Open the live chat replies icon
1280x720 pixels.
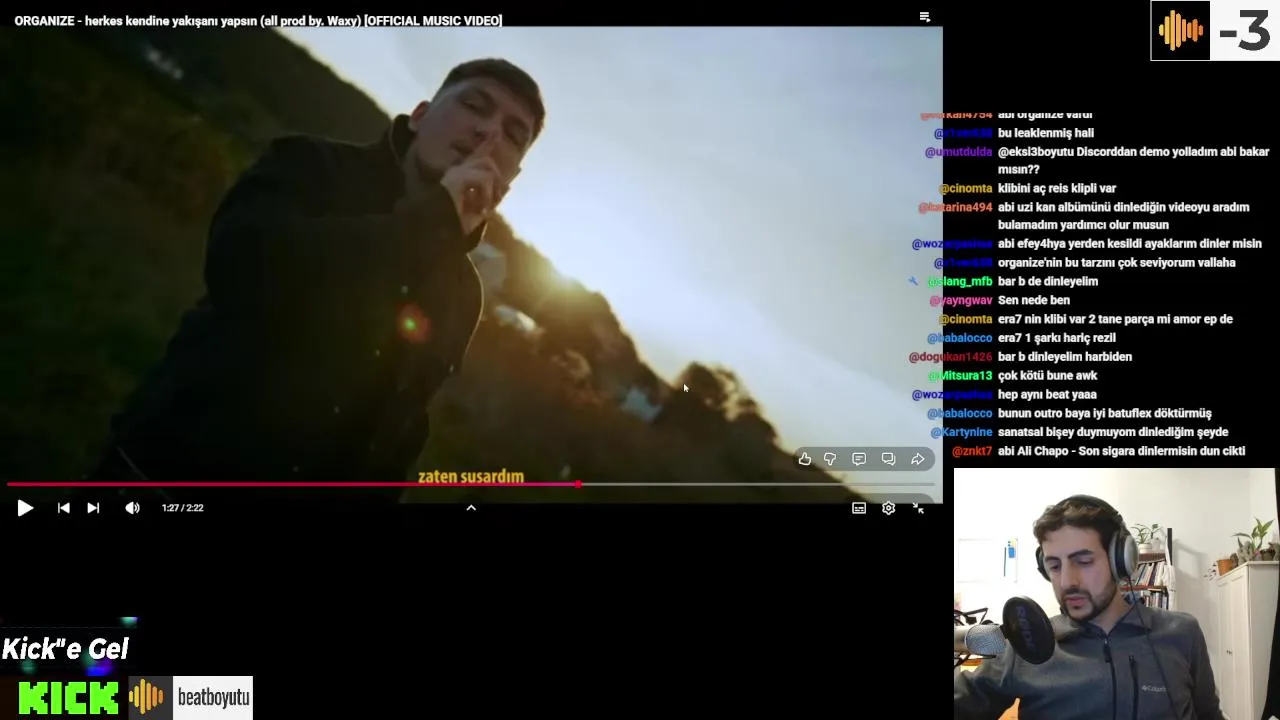tap(888, 459)
